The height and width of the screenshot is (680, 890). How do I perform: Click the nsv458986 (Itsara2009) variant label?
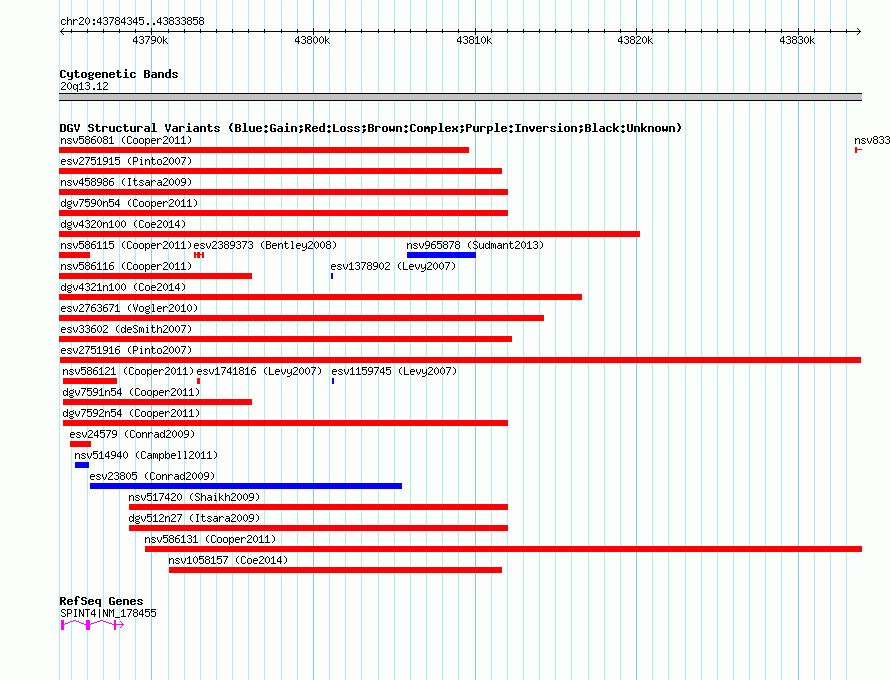click(x=126, y=182)
